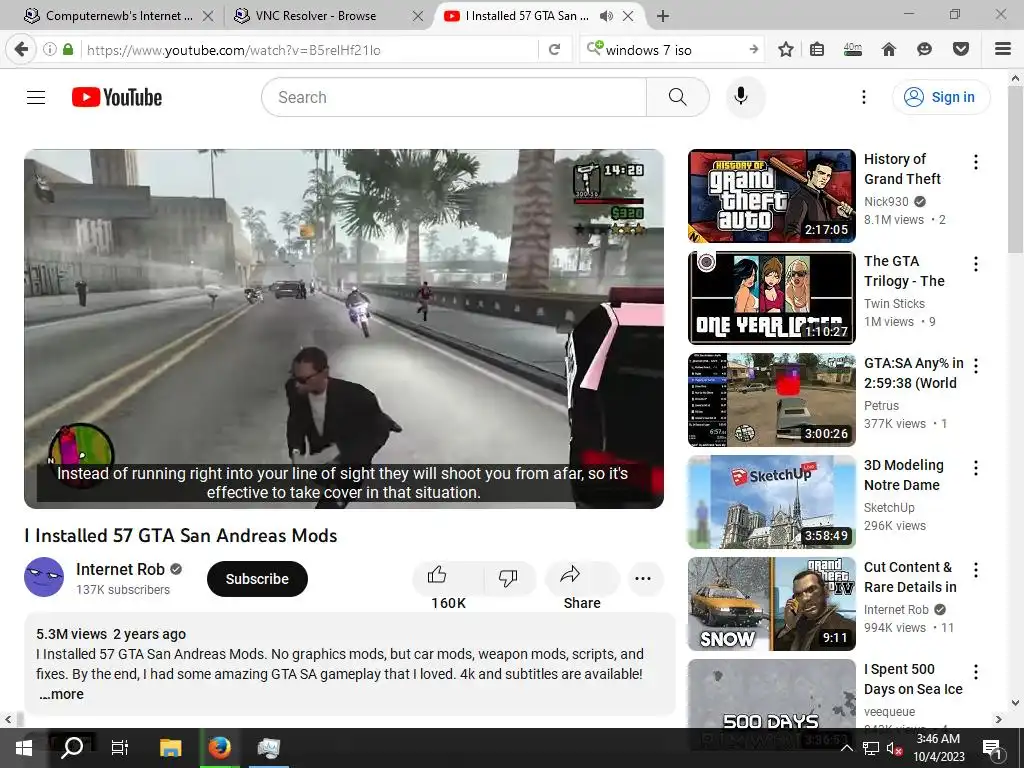Open the Windows Start menu
The height and width of the screenshot is (768, 1024).
pos(24,748)
